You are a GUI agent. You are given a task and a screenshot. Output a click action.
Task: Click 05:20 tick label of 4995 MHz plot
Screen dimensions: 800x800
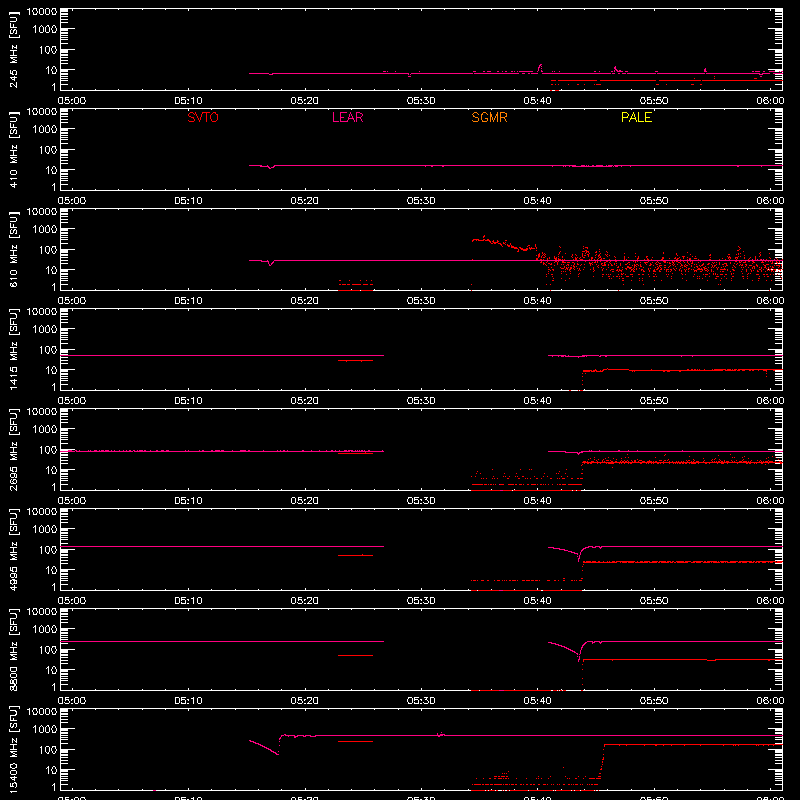click(305, 601)
